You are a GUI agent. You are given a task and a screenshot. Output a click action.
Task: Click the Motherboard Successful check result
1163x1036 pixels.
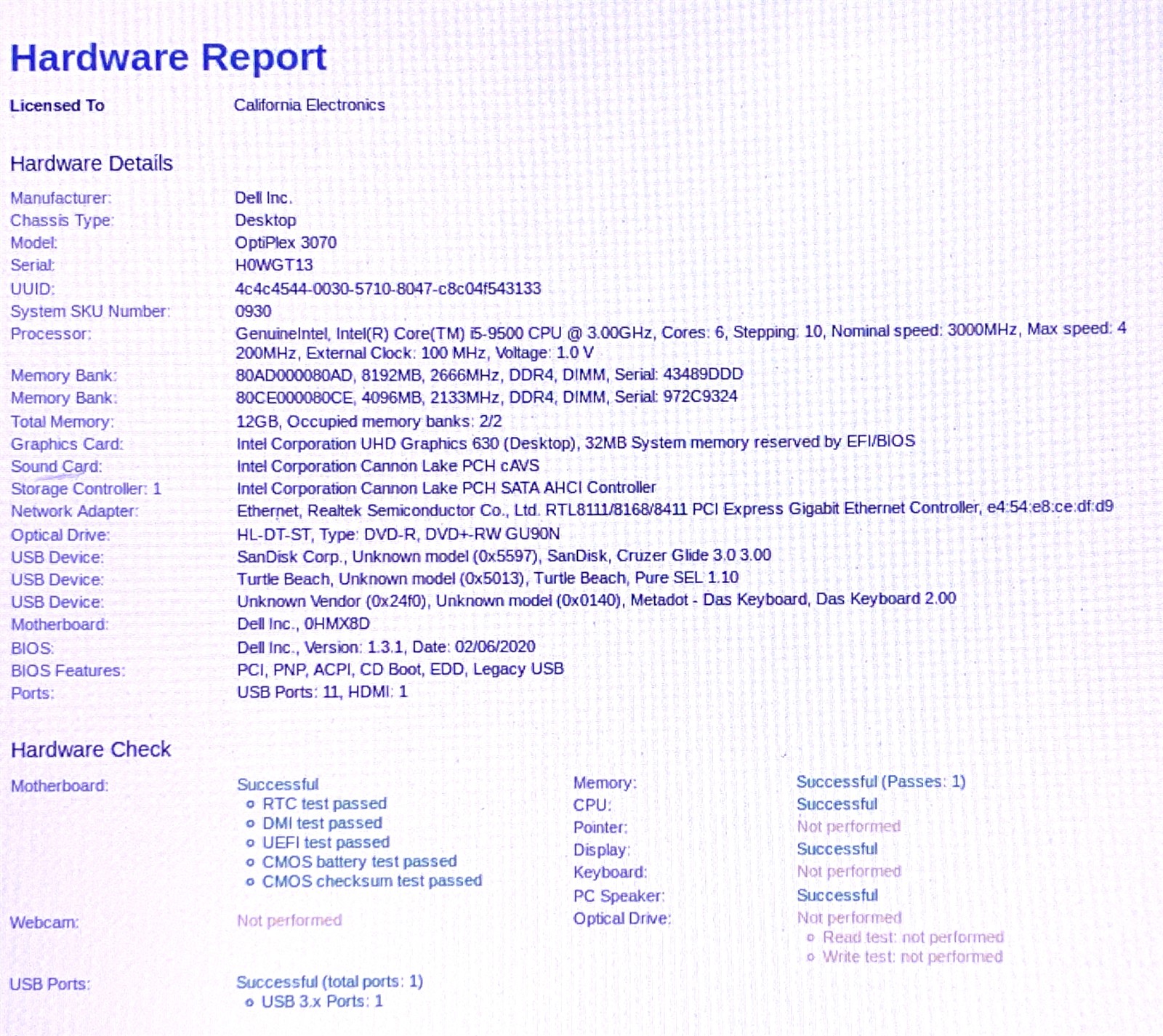[x=278, y=784]
